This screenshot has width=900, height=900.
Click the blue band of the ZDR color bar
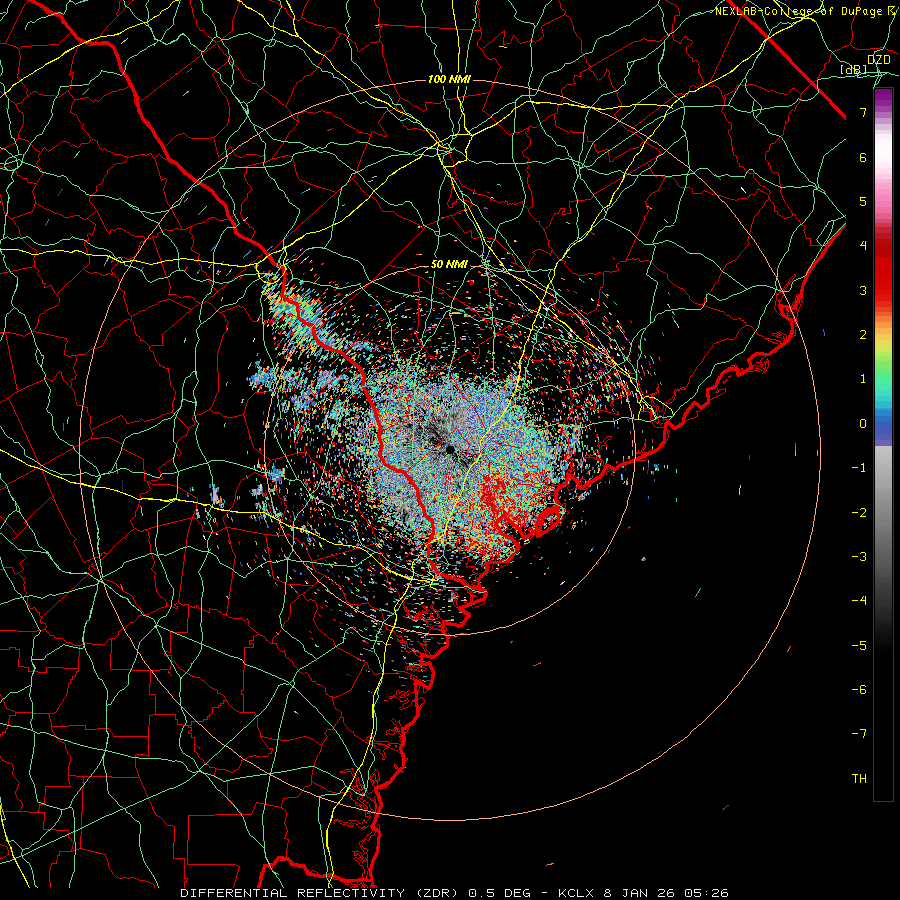tap(883, 425)
